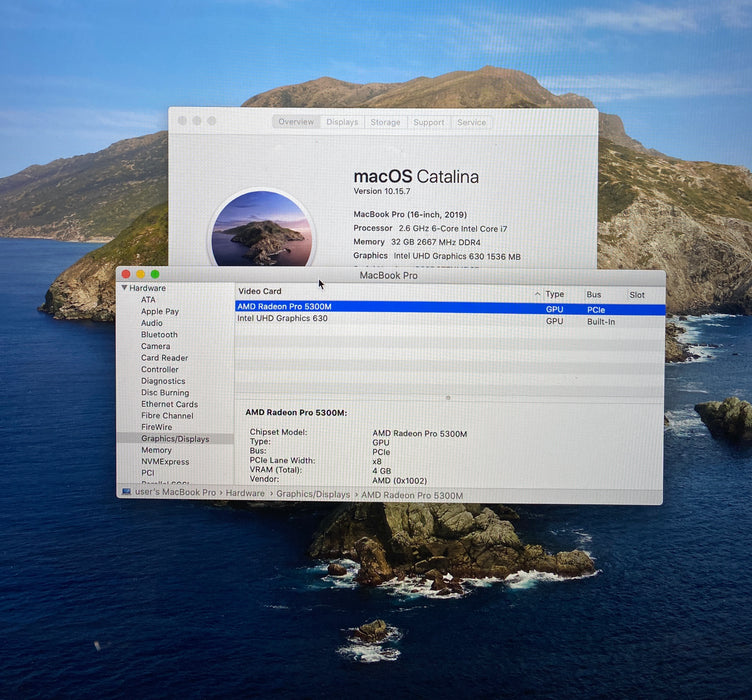Viewport: 752px width, 700px height.
Task: Click computer icon in path bar
Action: 126,491
